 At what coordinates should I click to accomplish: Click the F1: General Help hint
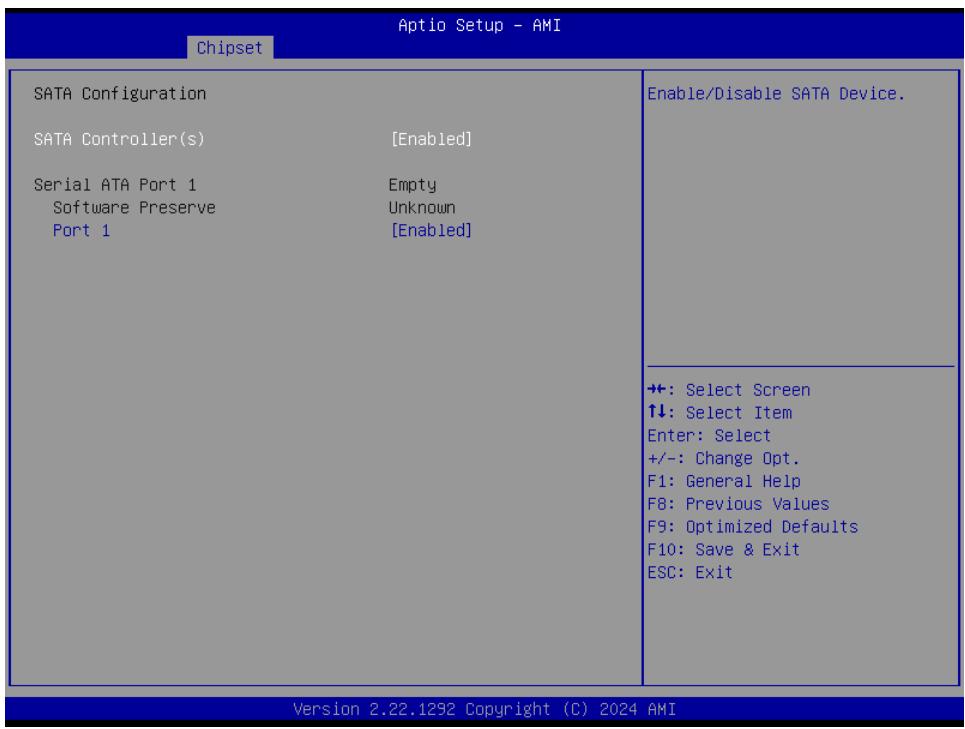pyautogui.click(x=724, y=481)
